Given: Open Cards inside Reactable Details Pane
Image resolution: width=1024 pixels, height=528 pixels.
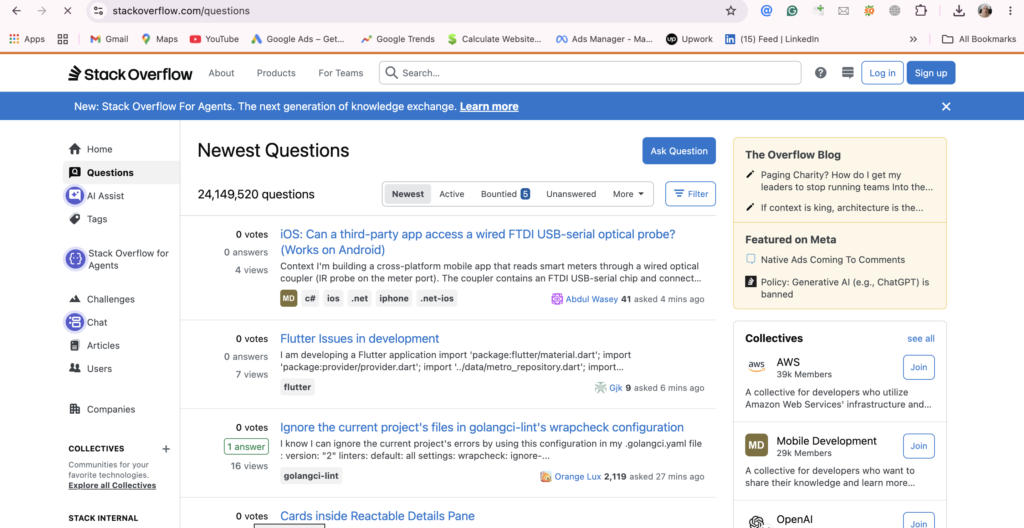Looking at the screenshot, I should (377, 516).
